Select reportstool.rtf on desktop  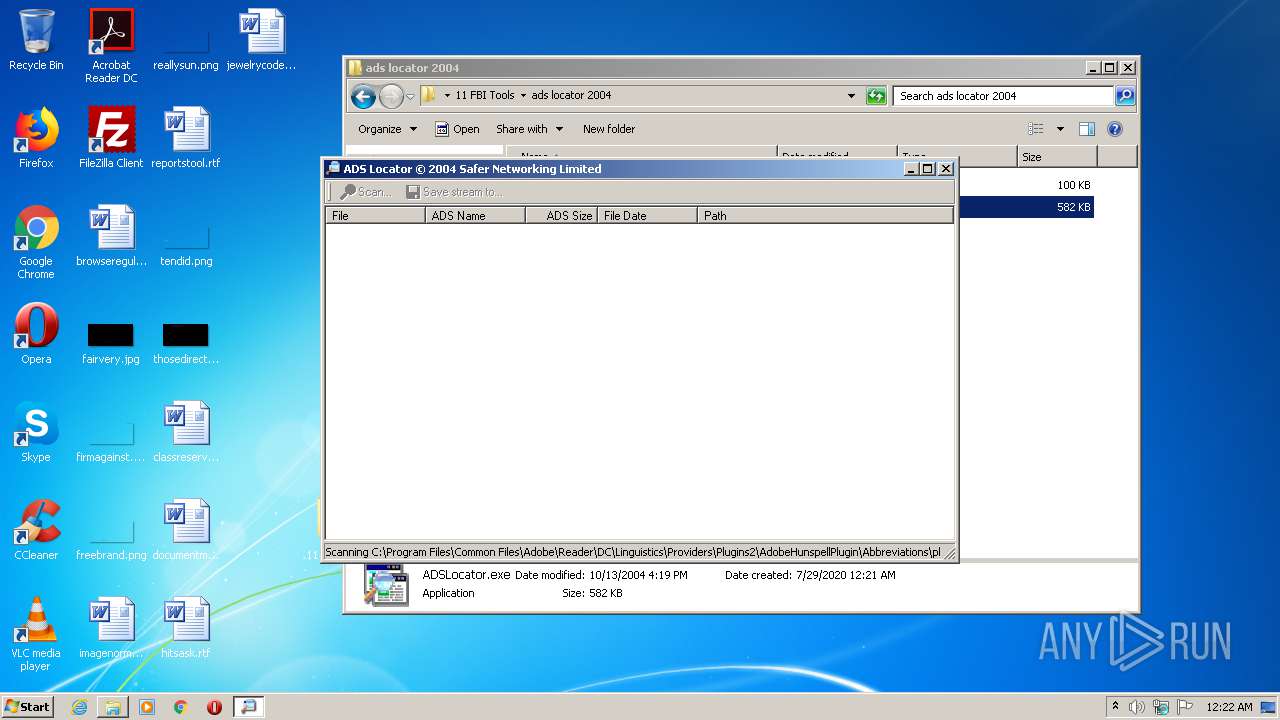click(186, 138)
